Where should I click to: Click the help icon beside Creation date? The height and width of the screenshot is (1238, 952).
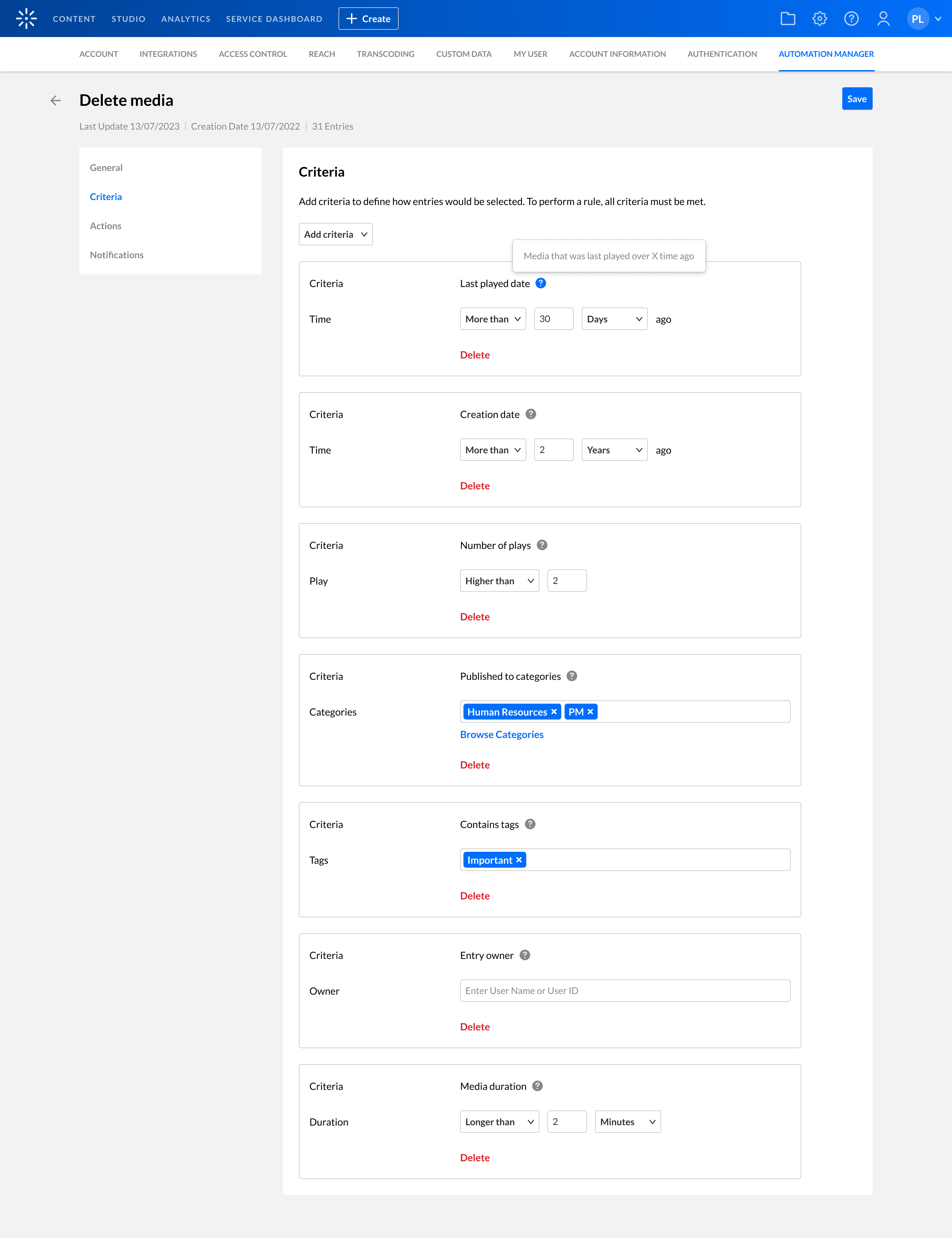pyautogui.click(x=531, y=414)
